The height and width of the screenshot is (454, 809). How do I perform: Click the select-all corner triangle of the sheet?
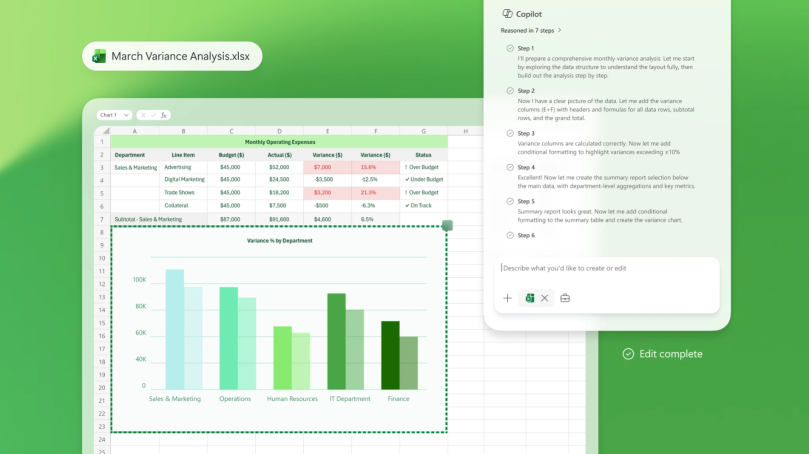(106, 131)
